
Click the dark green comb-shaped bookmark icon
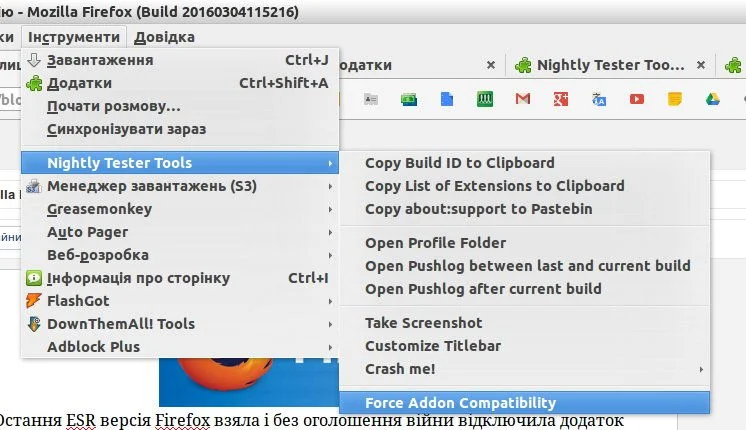point(485,98)
